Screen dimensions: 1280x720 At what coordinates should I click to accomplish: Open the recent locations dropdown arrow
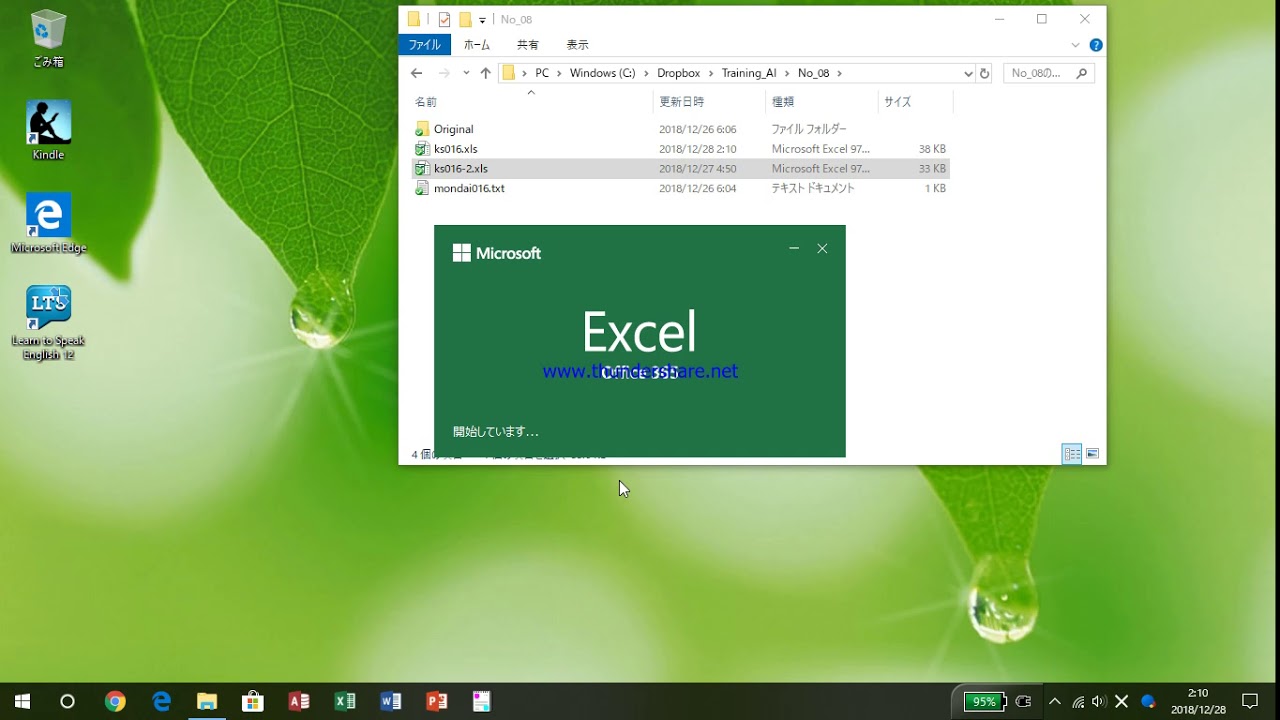(466, 73)
